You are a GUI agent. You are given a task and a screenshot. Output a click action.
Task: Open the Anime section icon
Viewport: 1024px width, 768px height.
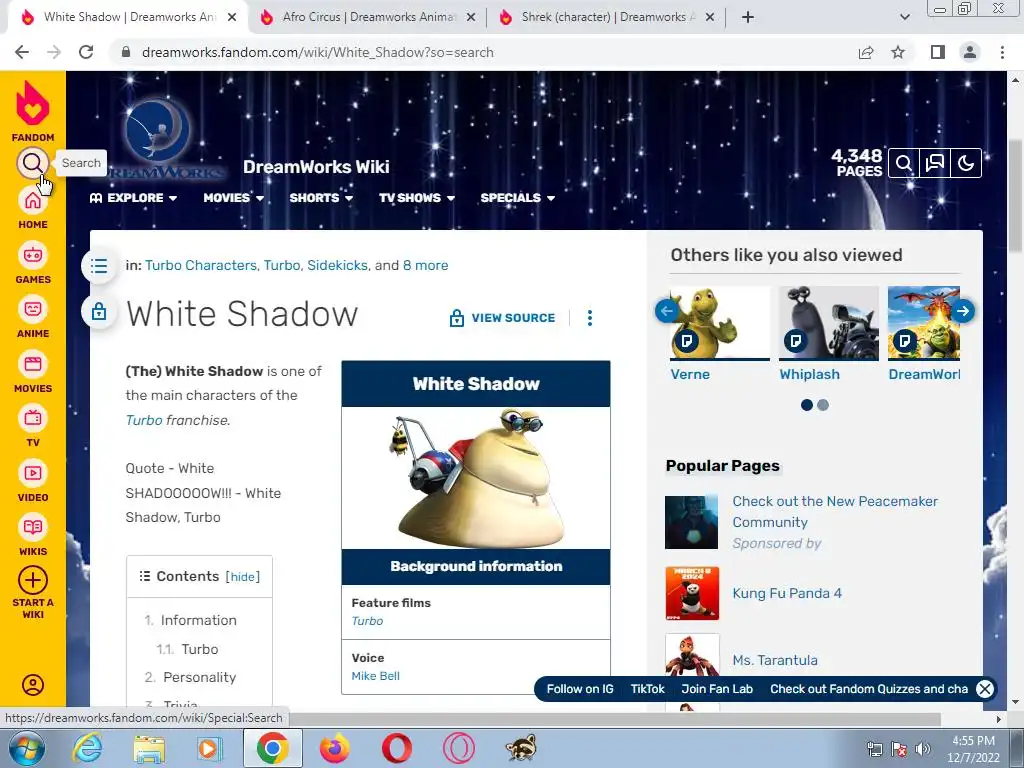pyautogui.click(x=33, y=309)
